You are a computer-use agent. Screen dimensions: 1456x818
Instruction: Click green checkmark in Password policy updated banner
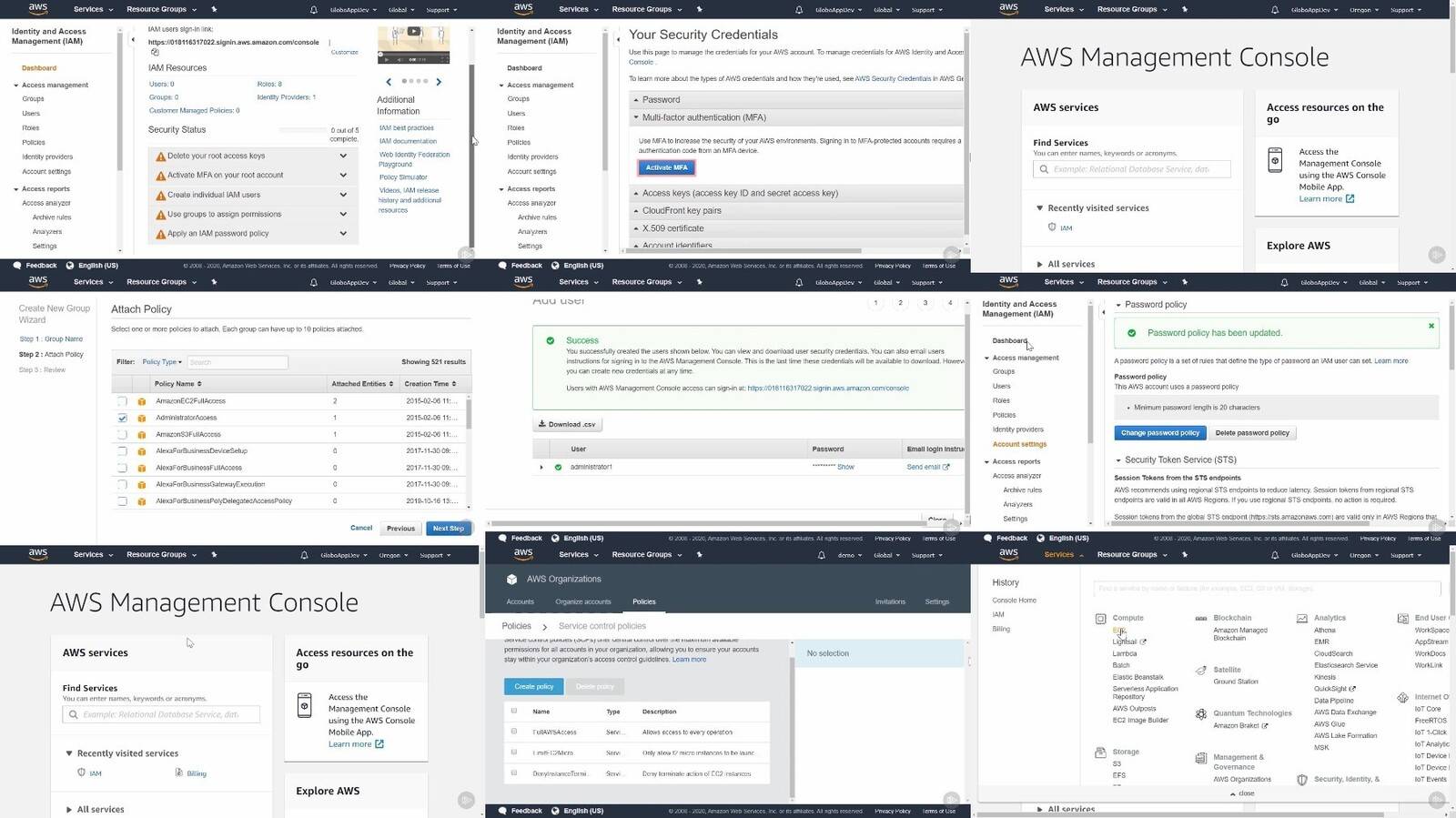(x=1132, y=333)
